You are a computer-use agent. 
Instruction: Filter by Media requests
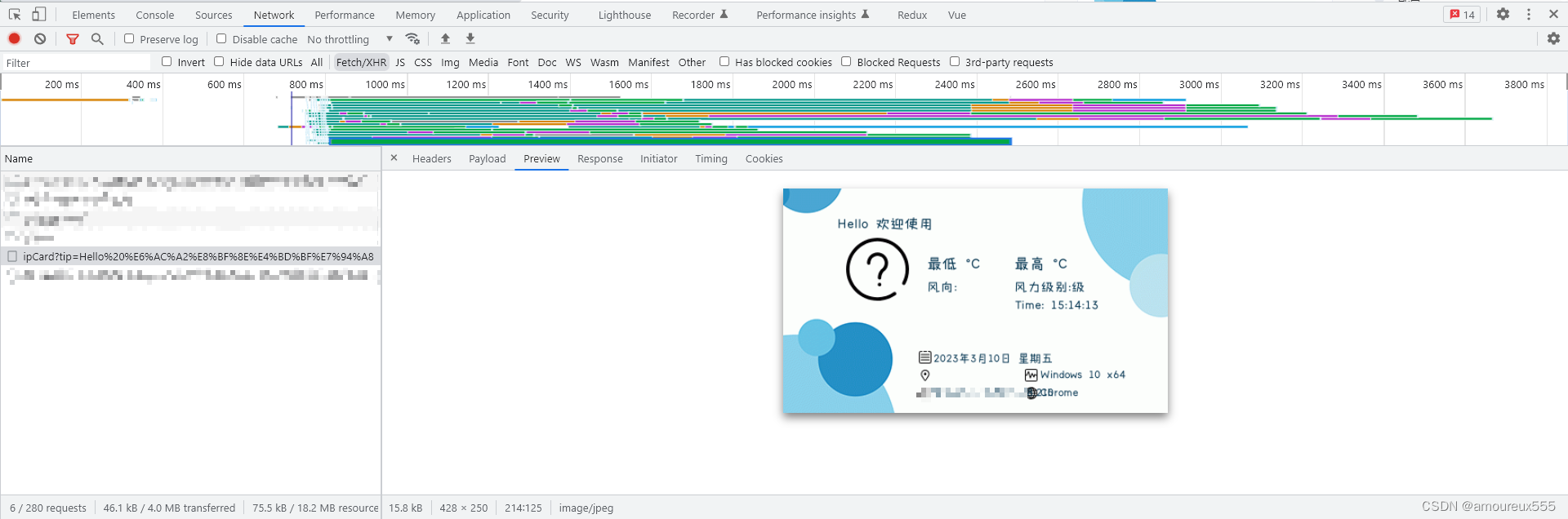tap(483, 62)
